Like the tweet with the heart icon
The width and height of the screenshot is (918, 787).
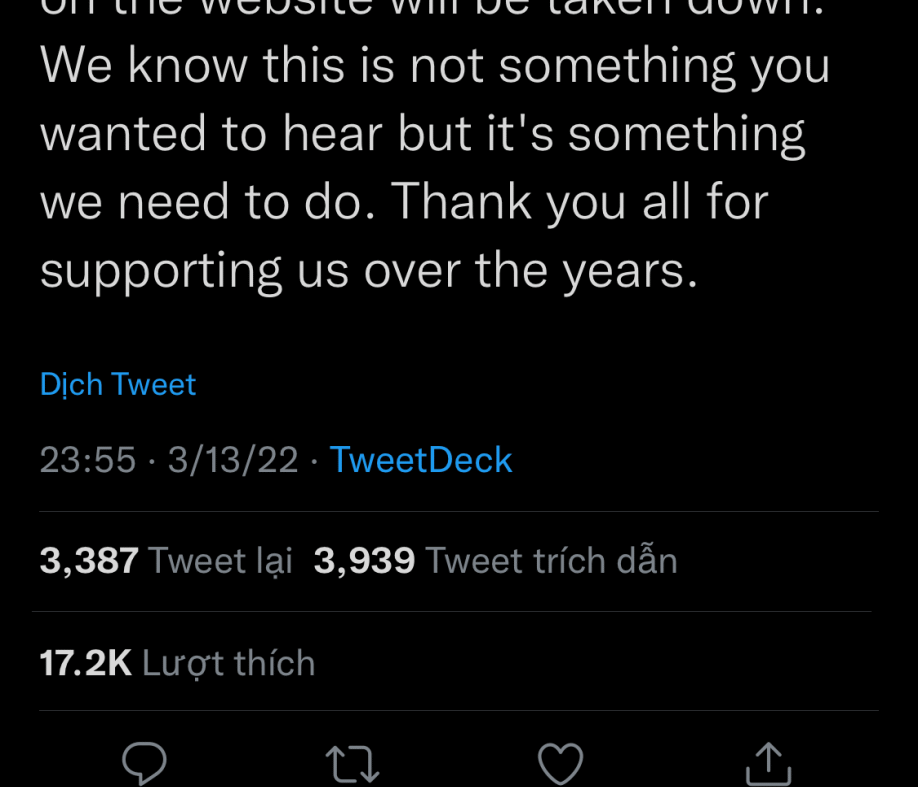tap(560, 765)
